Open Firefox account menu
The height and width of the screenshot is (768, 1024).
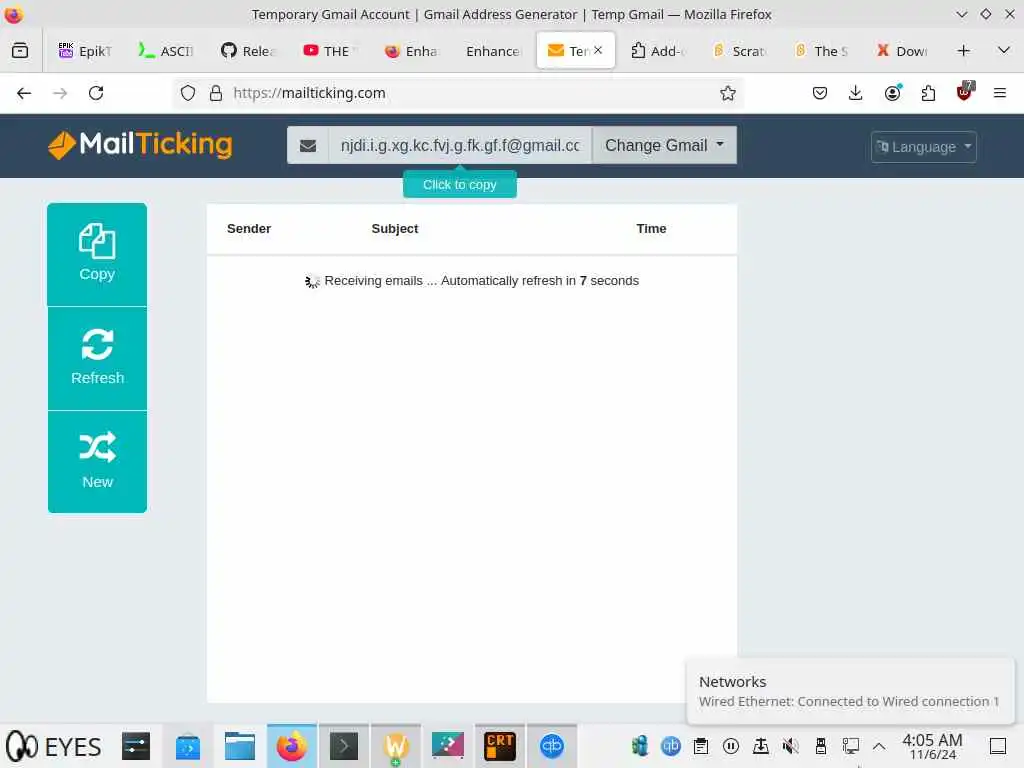coord(892,93)
